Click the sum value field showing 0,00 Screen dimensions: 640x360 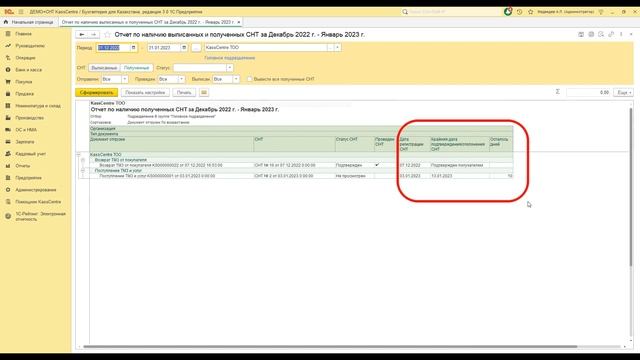pos(588,93)
